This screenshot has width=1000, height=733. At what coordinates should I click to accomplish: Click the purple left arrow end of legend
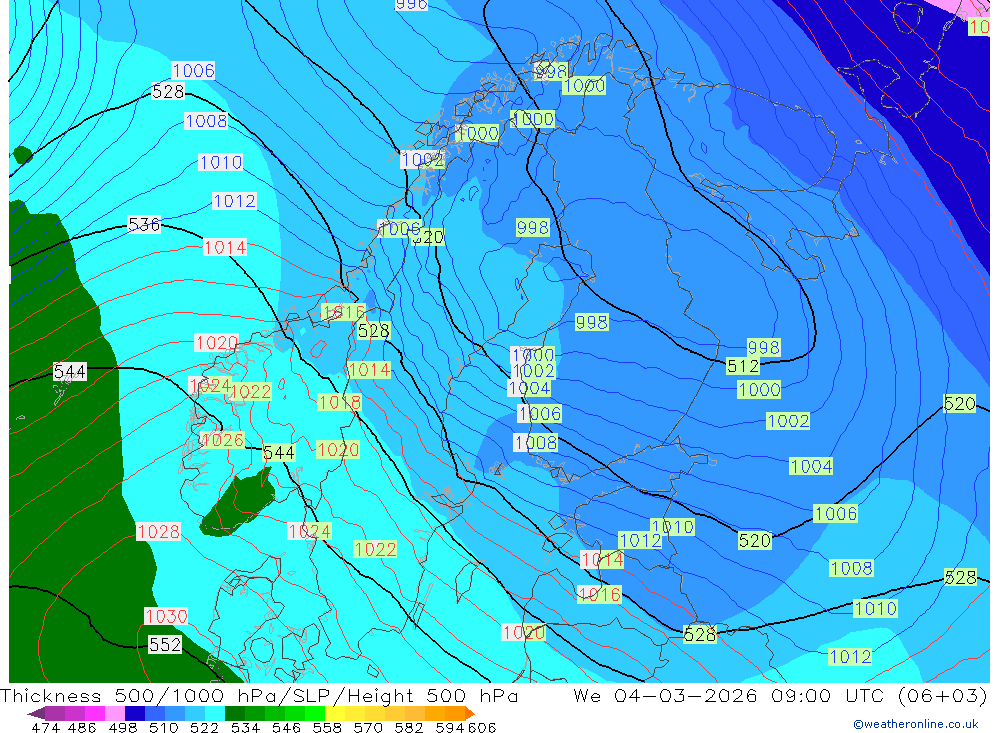(36, 713)
